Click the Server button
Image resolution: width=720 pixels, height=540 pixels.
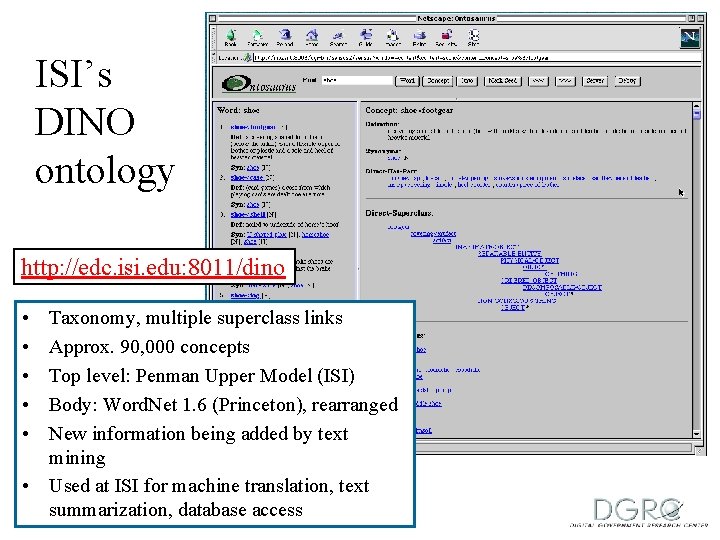pos(595,81)
